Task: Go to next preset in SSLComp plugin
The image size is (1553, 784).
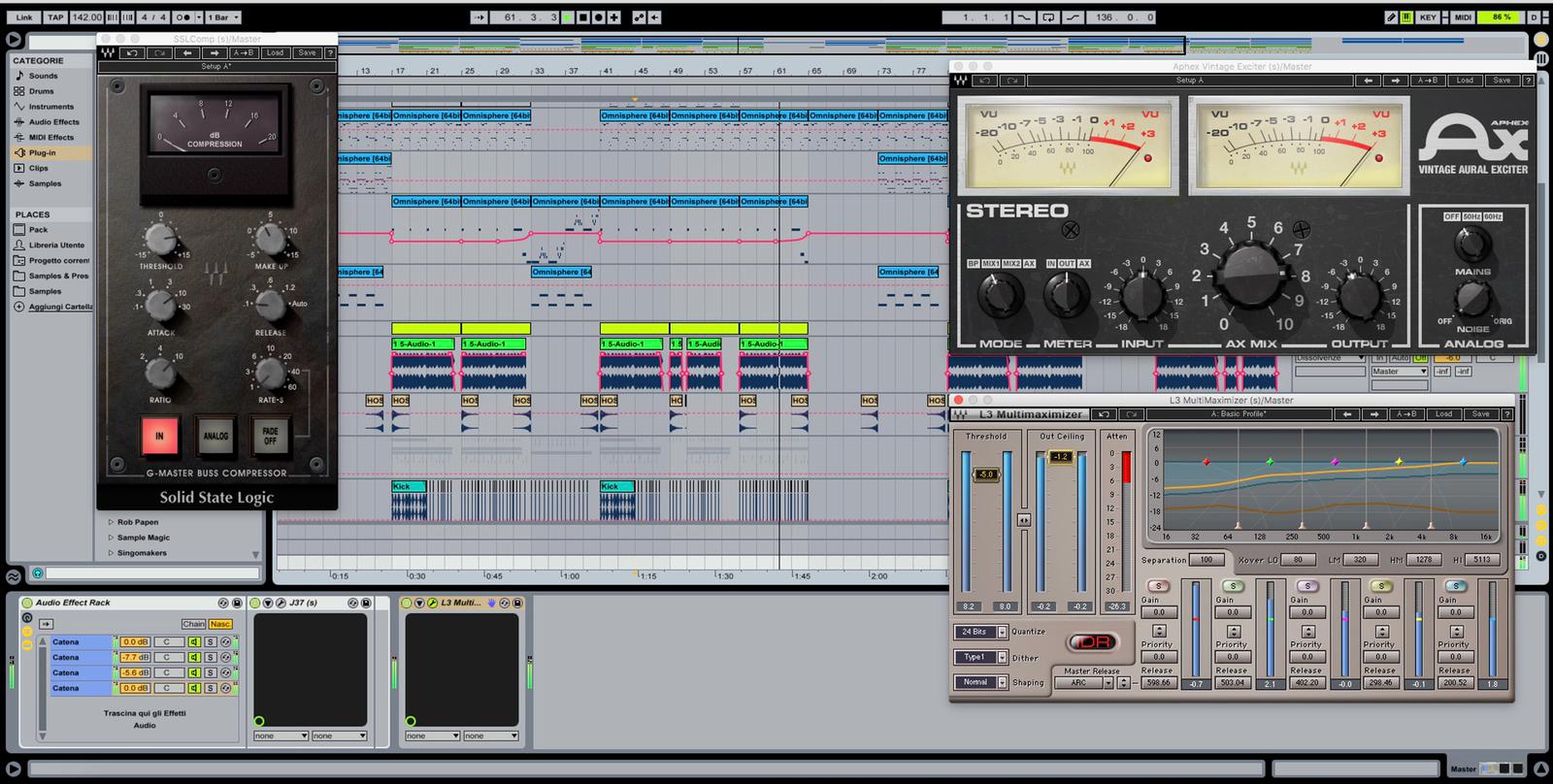Action: pos(215,52)
